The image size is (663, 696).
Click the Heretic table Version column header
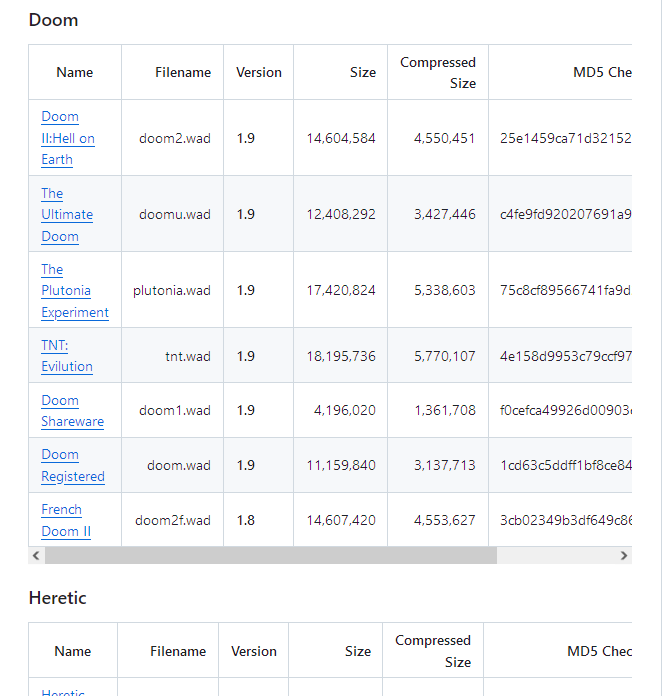[x=254, y=651]
